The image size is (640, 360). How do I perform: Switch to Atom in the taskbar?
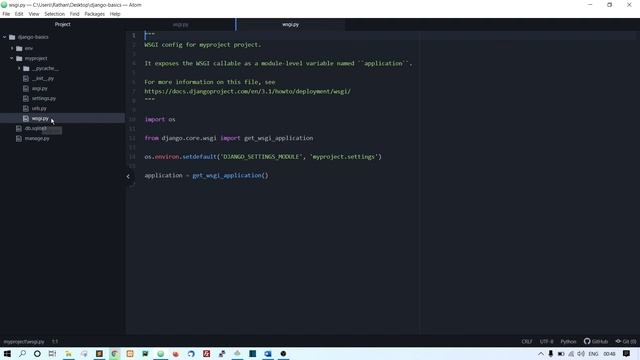pyautogui.click(x=160, y=354)
